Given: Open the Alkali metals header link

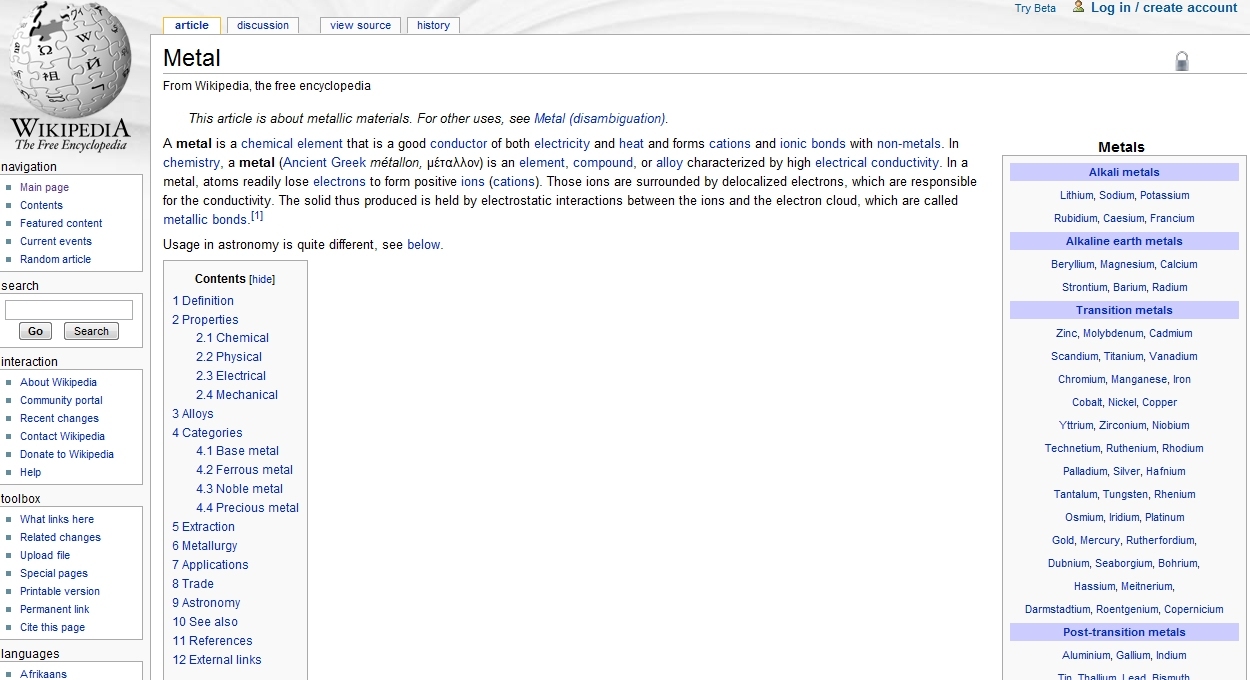Looking at the screenshot, I should pos(1124,172).
